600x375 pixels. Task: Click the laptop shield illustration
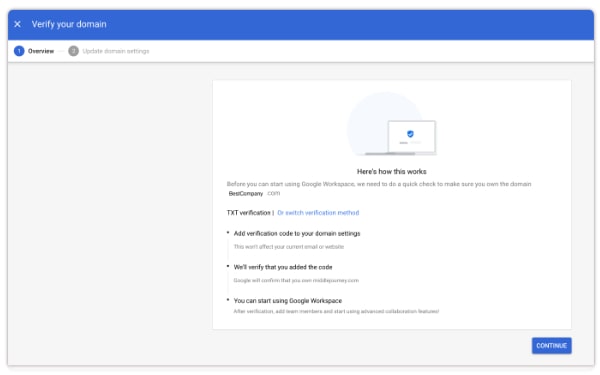coord(392,124)
